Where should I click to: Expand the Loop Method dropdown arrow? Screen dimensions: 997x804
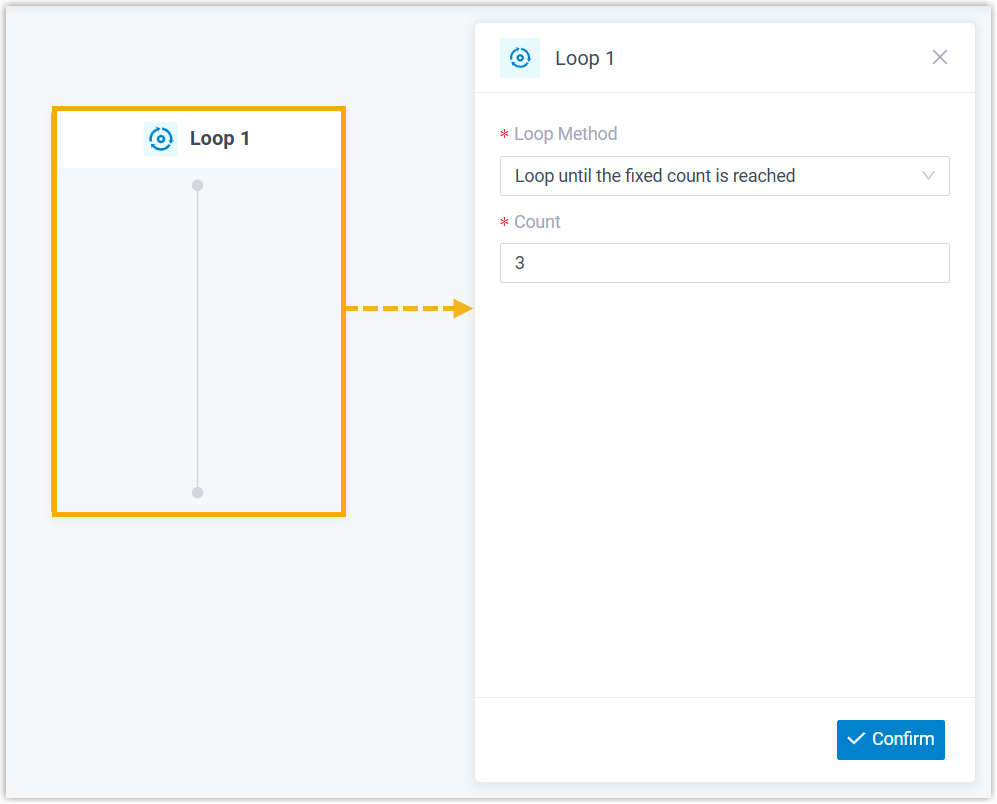pyautogui.click(x=928, y=176)
